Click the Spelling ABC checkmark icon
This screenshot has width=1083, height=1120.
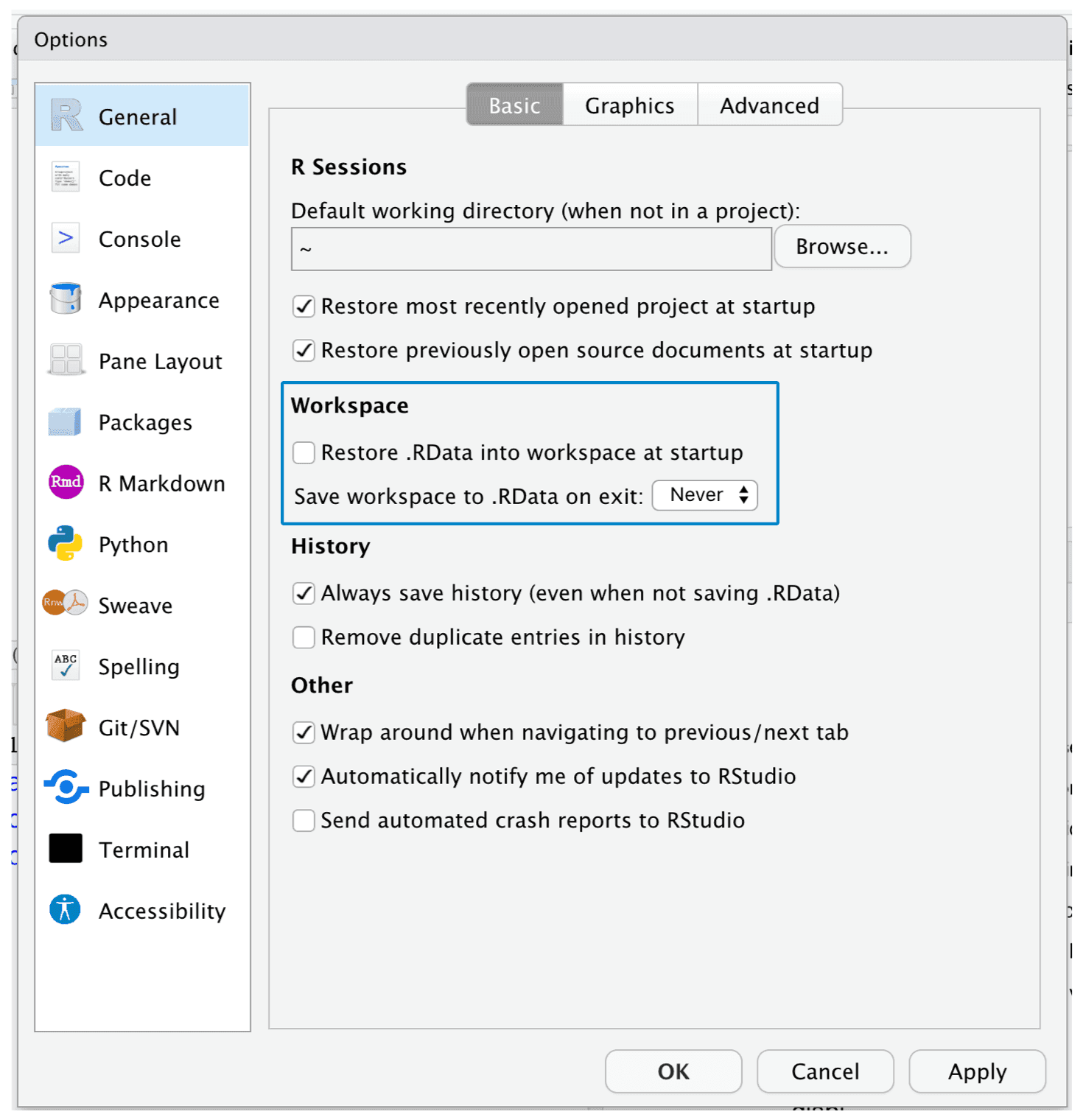66,665
